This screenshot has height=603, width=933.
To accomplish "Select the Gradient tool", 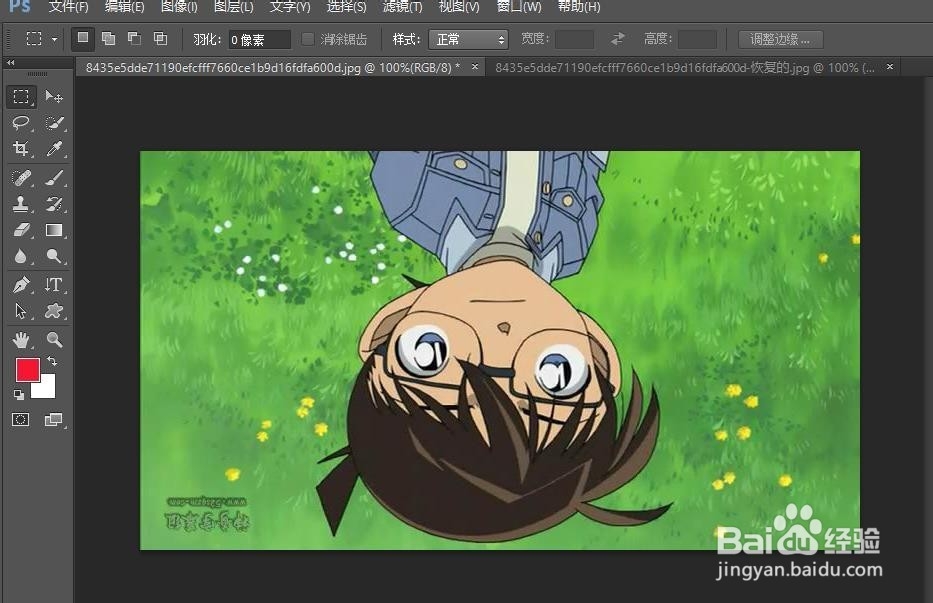I will pos(54,230).
